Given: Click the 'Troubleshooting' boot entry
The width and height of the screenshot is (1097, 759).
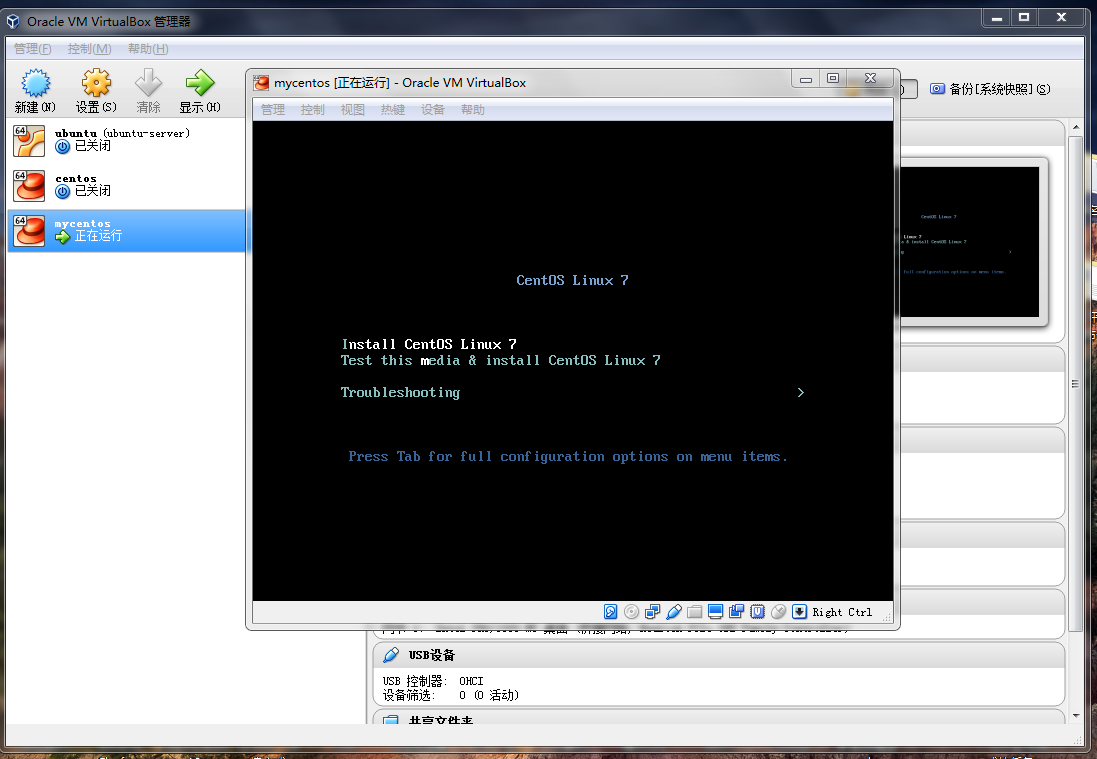Looking at the screenshot, I should point(400,392).
